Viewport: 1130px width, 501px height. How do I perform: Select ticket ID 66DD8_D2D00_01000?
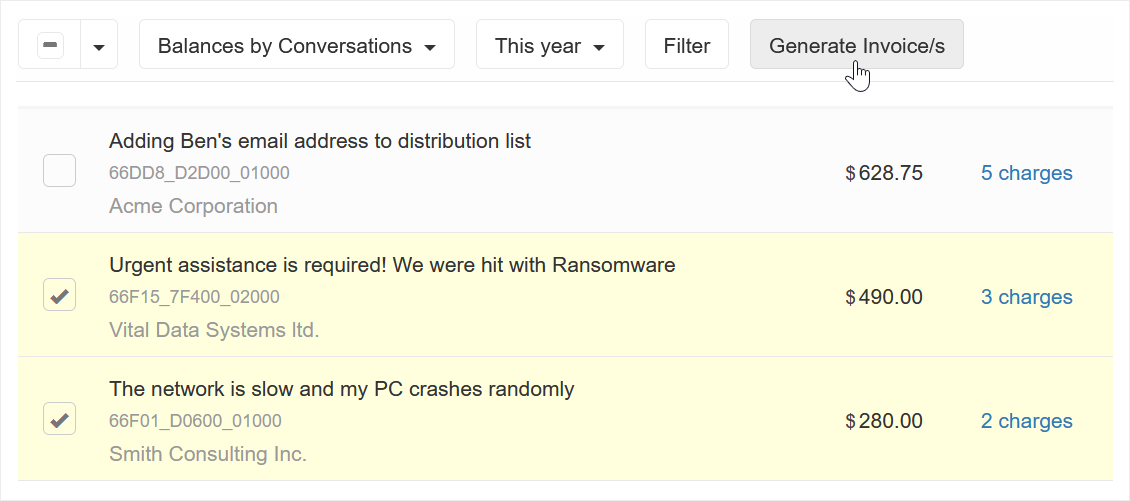click(x=199, y=173)
